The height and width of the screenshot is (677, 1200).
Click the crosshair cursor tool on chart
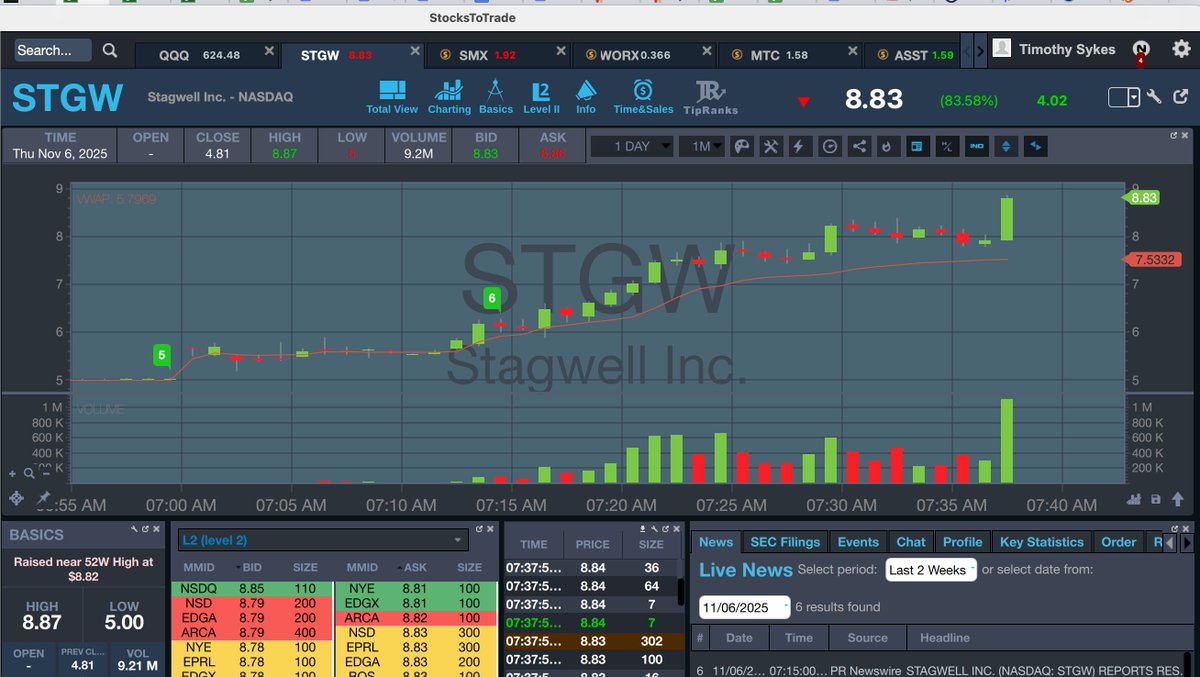[17, 498]
